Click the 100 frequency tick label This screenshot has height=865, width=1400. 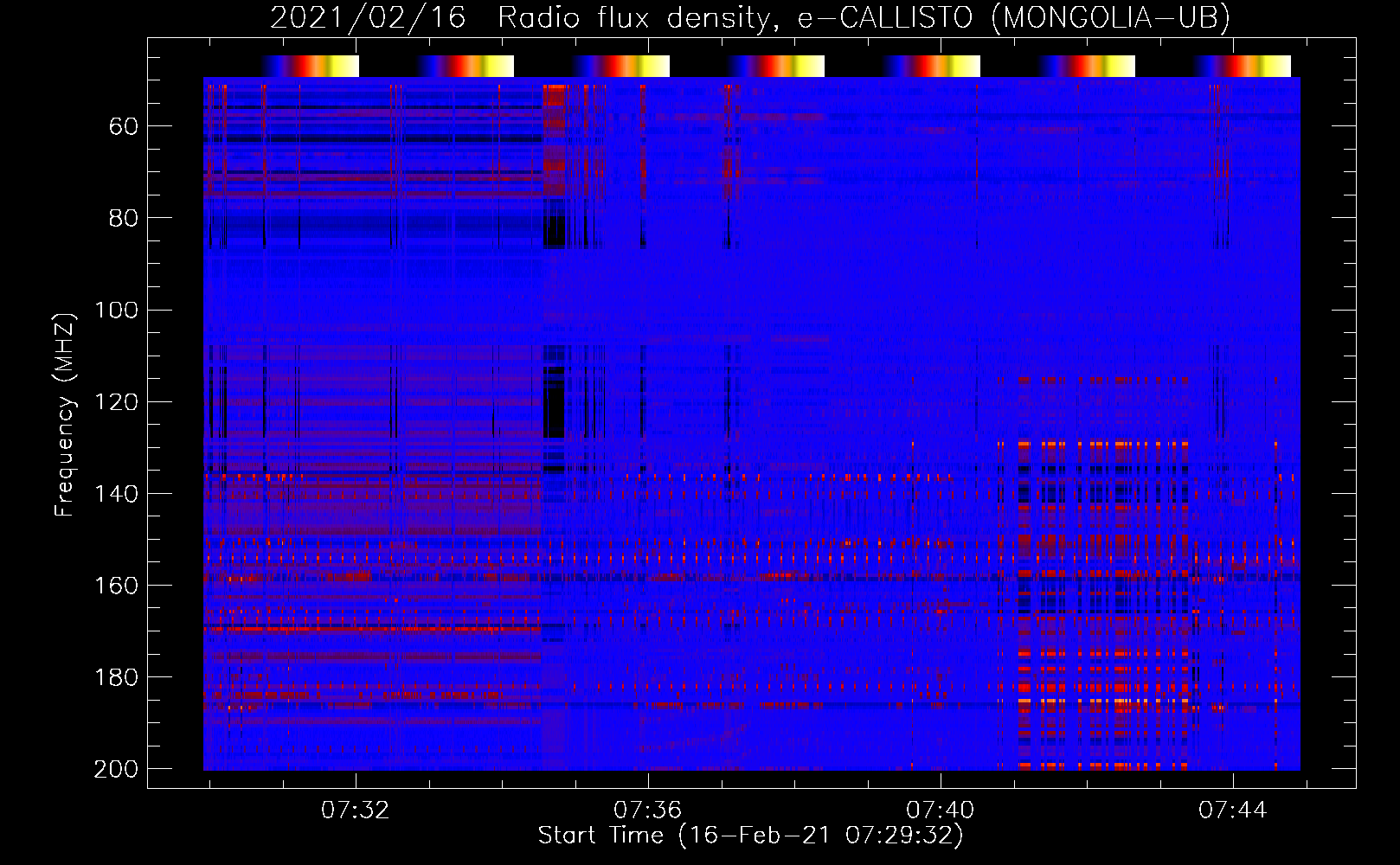(x=116, y=311)
